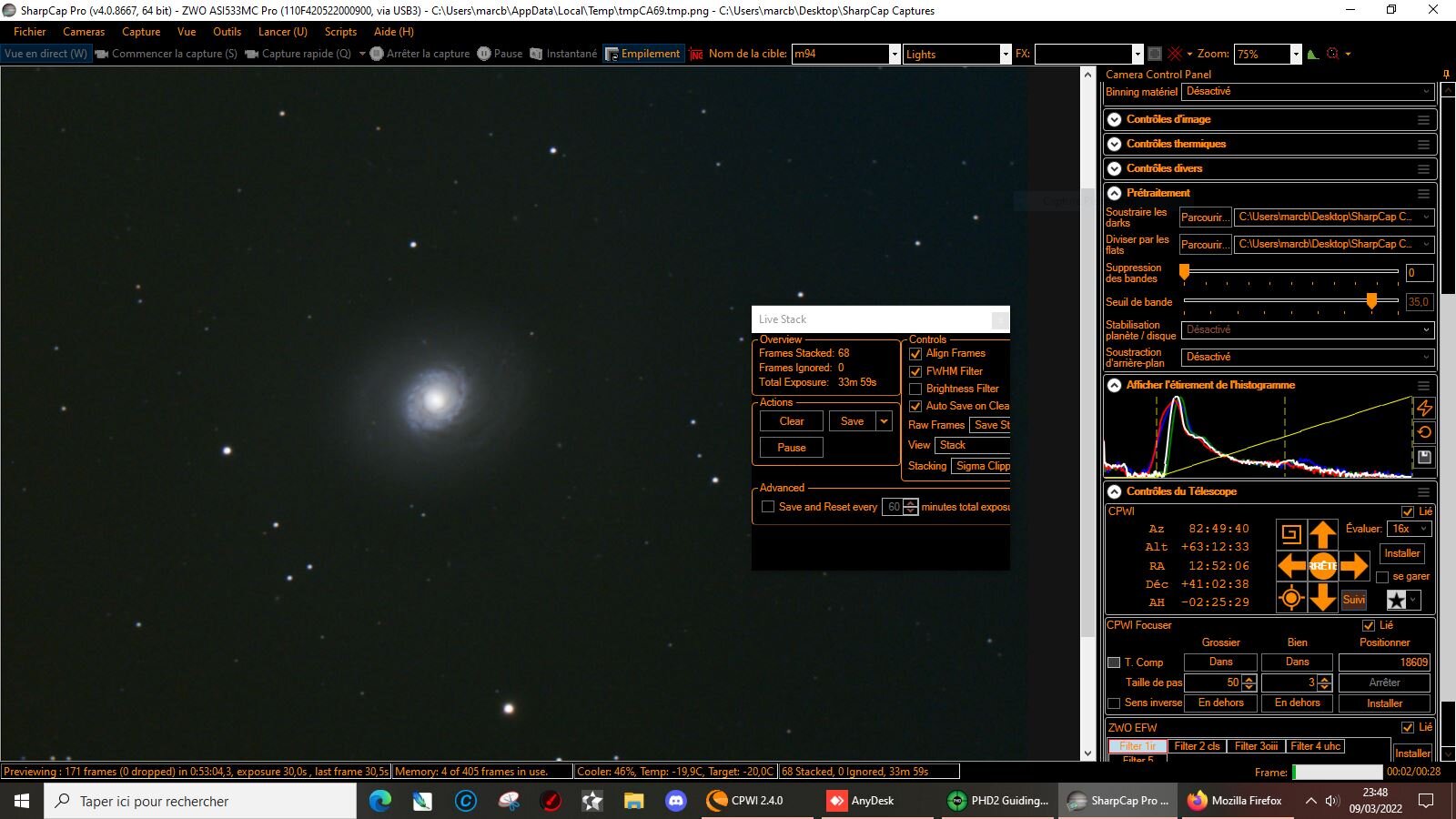Screen dimensions: 1456x819
Task: Toggle the CPWI Lié checkbox
Action: 1408,511
